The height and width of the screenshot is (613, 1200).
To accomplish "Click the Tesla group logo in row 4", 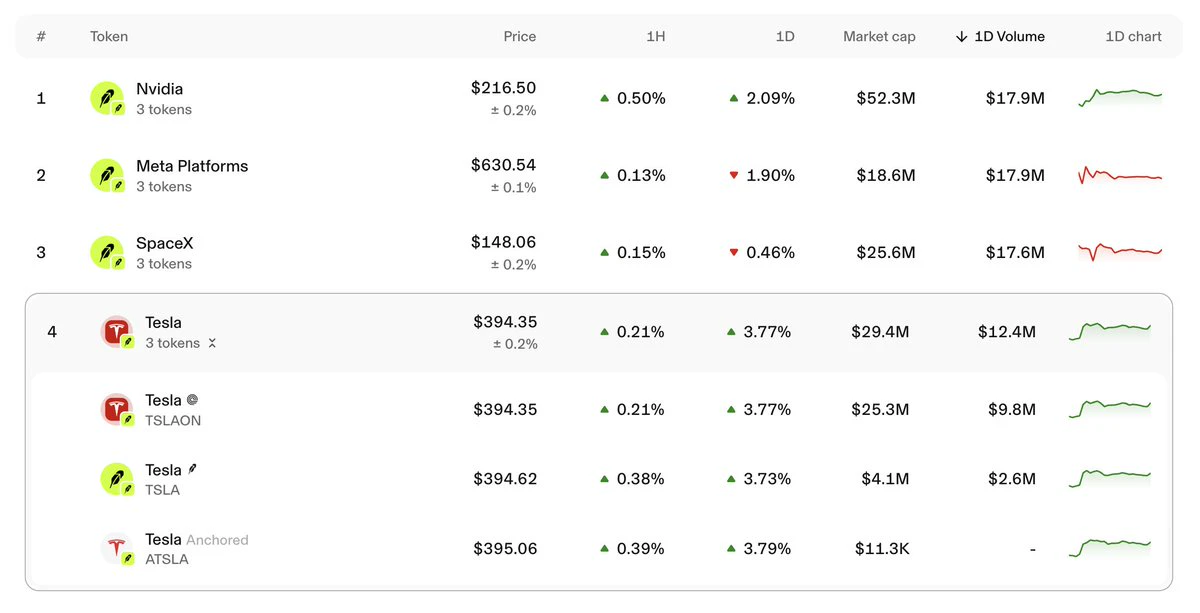I will tap(117, 332).
